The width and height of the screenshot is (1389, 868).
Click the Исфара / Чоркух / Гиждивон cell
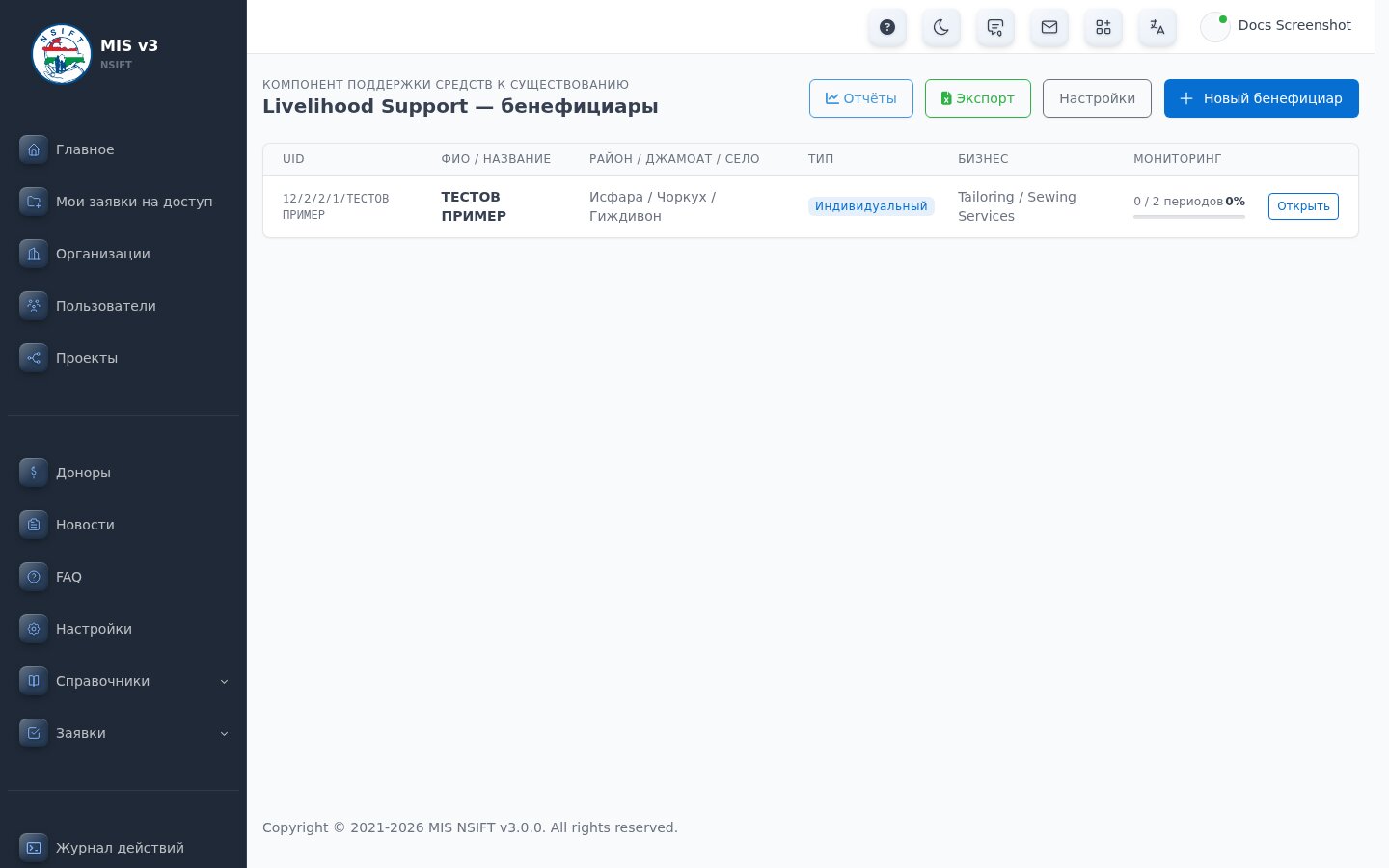pos(652,206)
